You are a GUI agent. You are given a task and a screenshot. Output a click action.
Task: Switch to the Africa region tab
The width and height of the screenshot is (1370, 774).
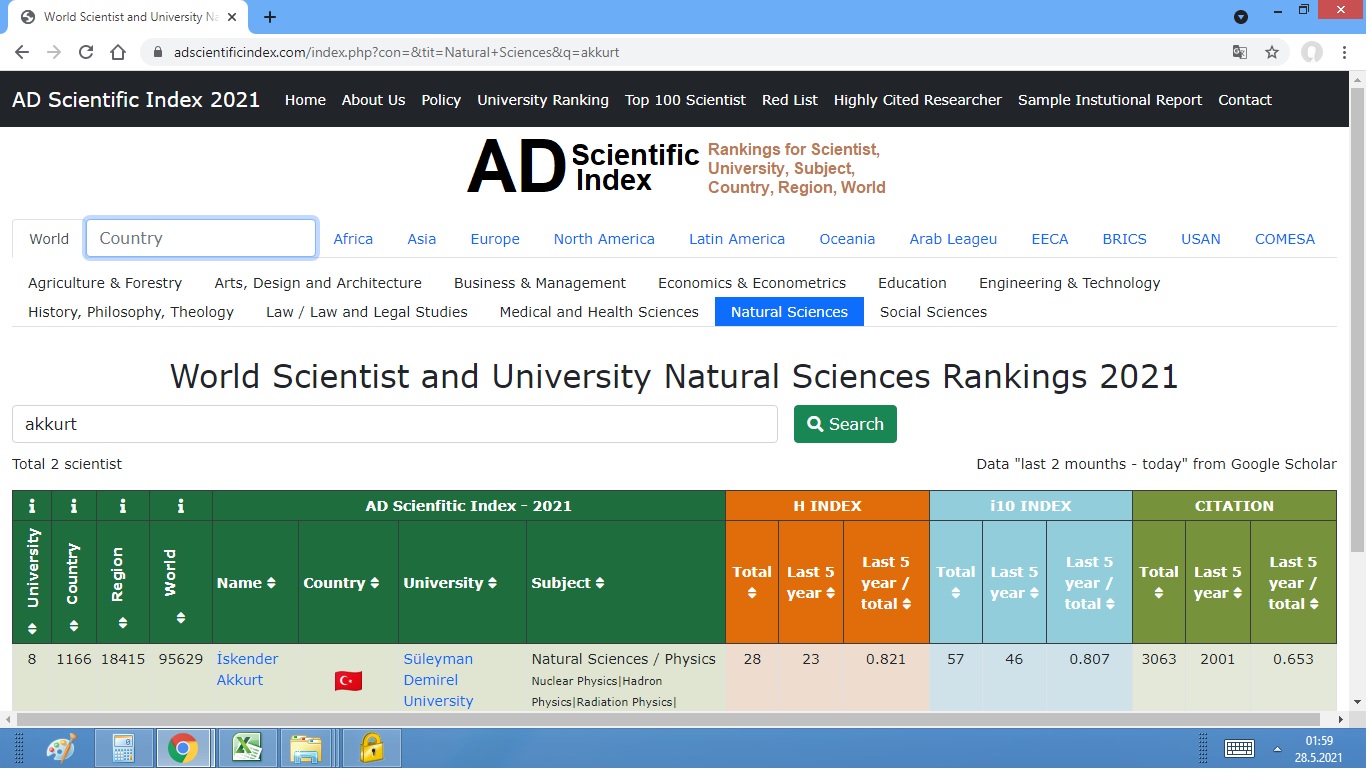click(353, 239)
